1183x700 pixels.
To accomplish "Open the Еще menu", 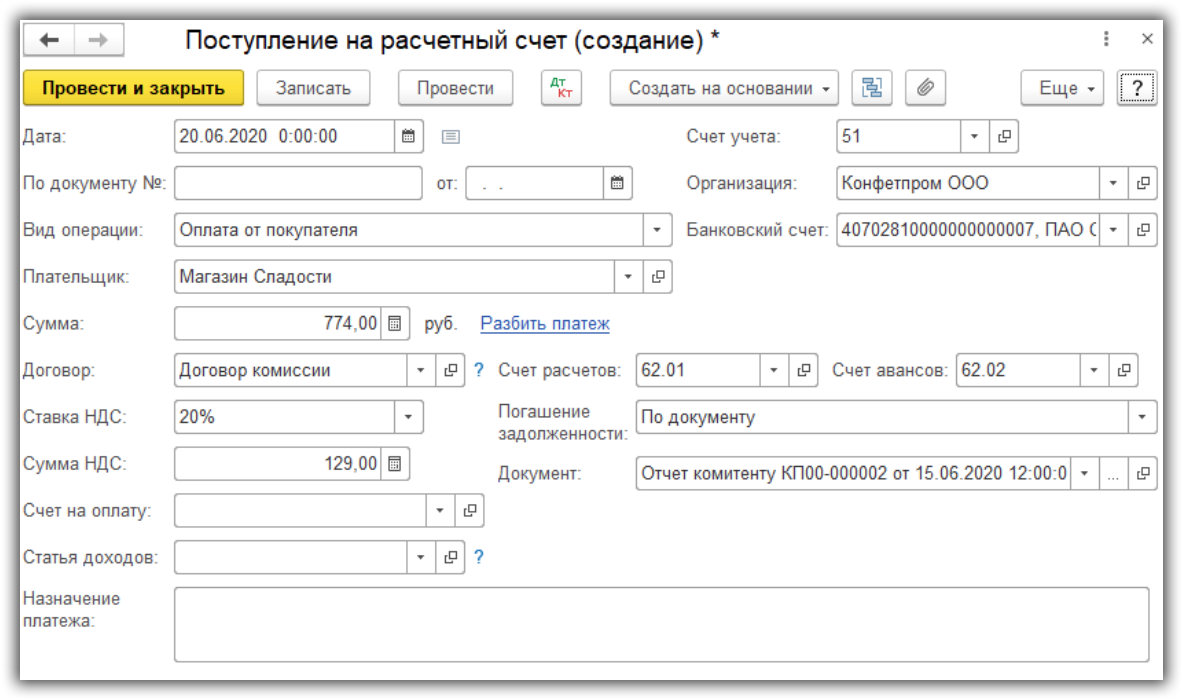I will 1061,88.
